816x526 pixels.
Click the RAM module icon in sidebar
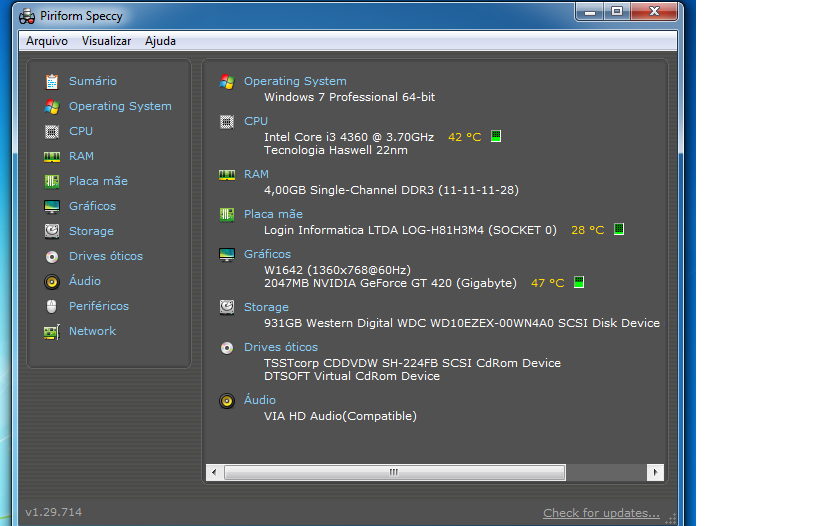(x=52, y=157)
